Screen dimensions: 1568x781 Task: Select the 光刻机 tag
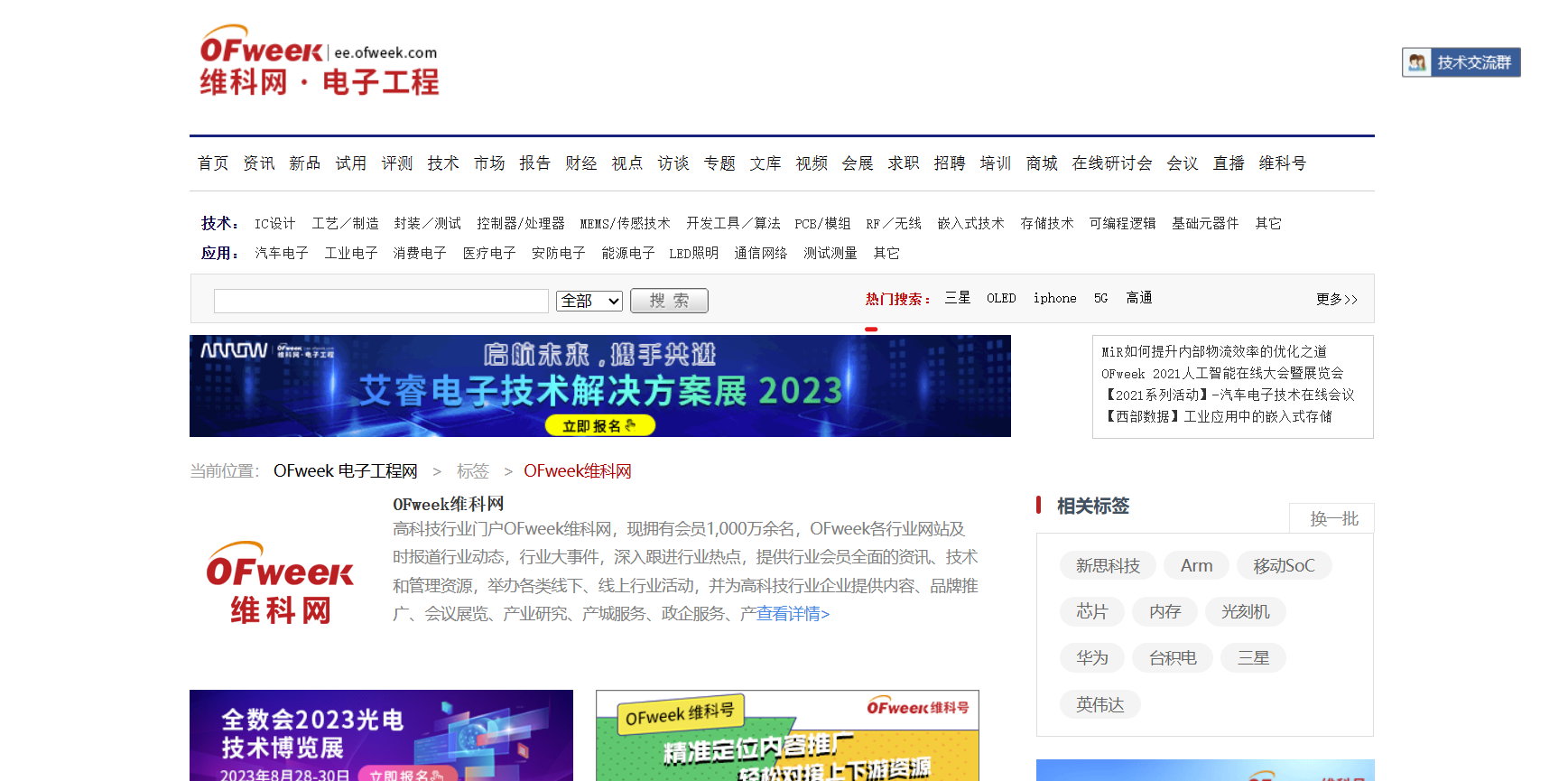point(1246,612)
